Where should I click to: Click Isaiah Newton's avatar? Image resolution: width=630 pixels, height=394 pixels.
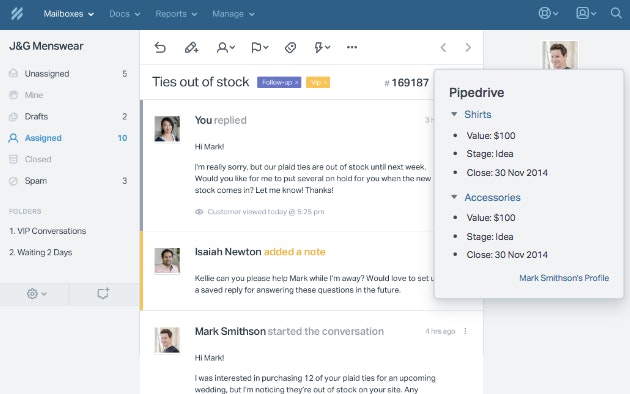[x=167, y=261]
